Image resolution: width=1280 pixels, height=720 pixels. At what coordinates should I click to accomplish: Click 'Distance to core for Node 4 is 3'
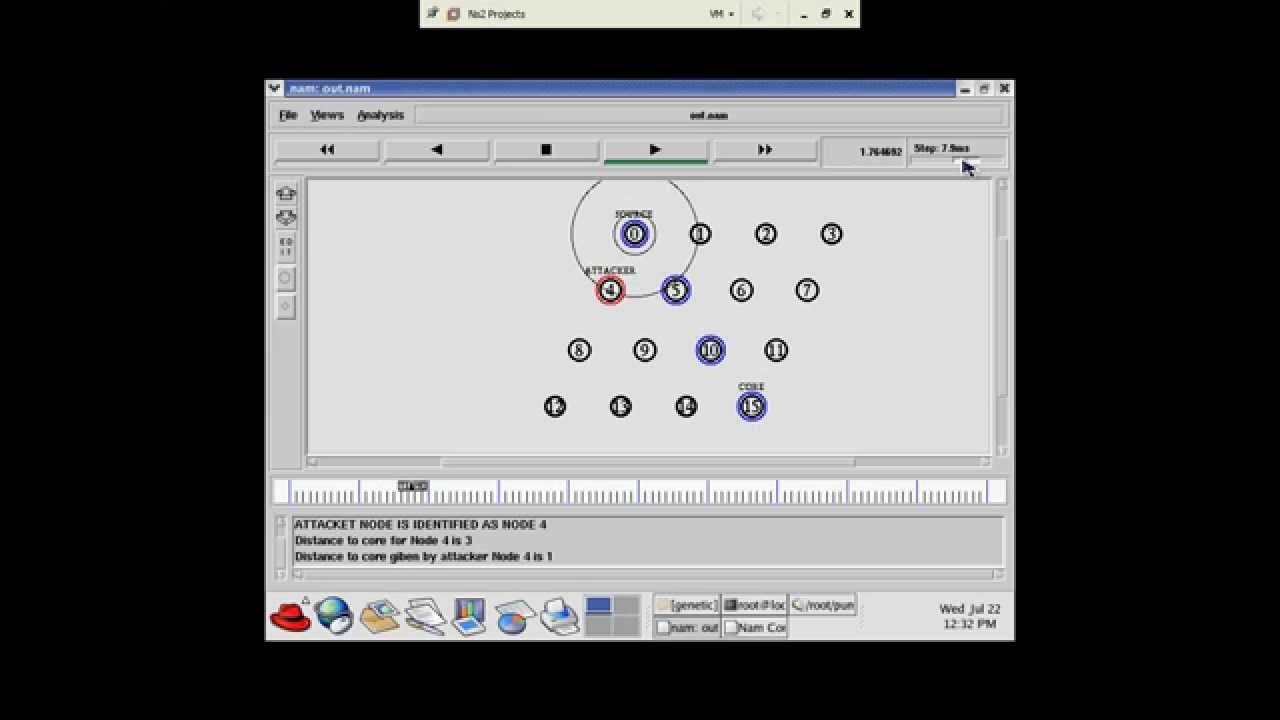pos(383,540)
